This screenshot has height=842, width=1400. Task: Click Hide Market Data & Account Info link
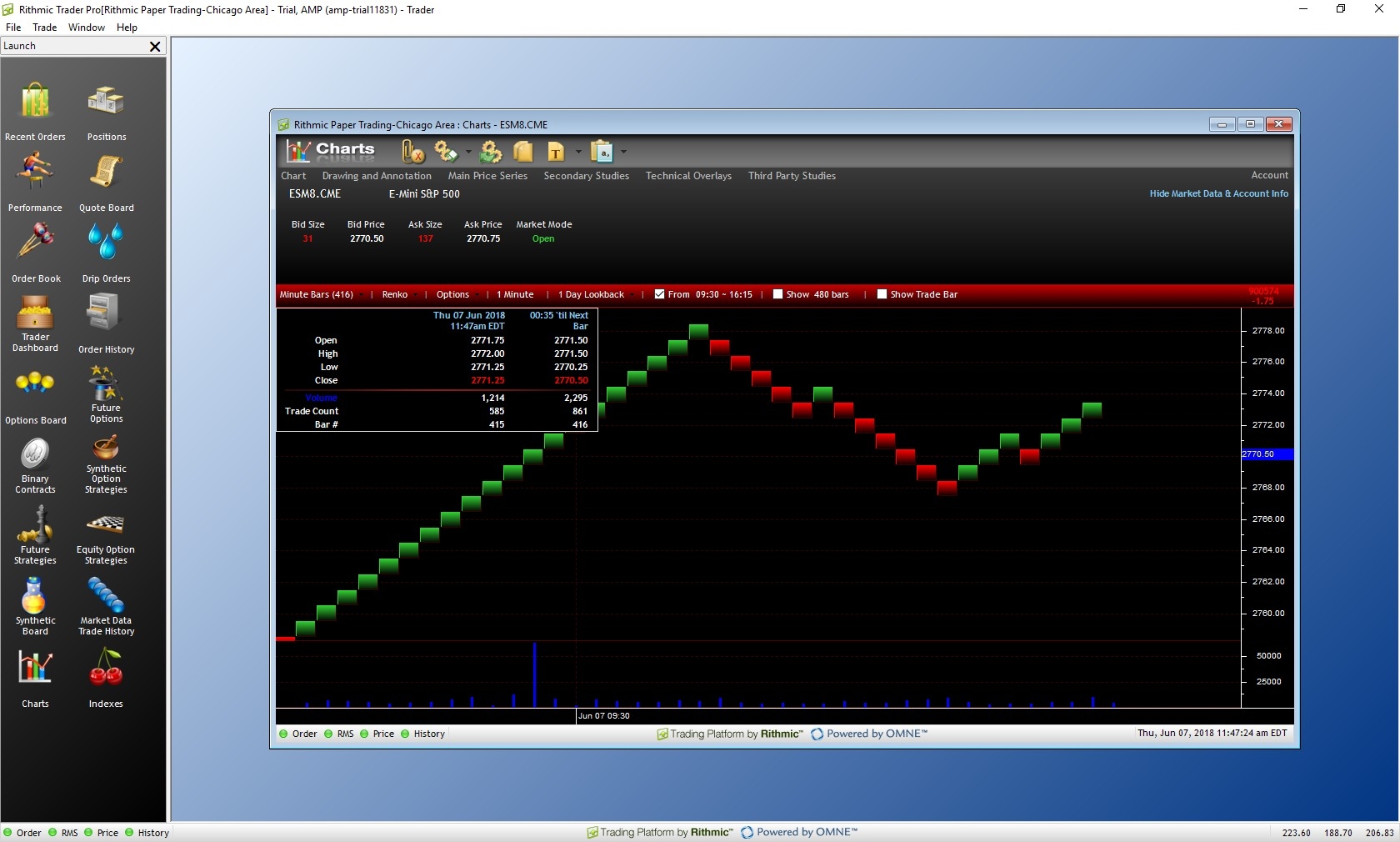[1218, 193]
